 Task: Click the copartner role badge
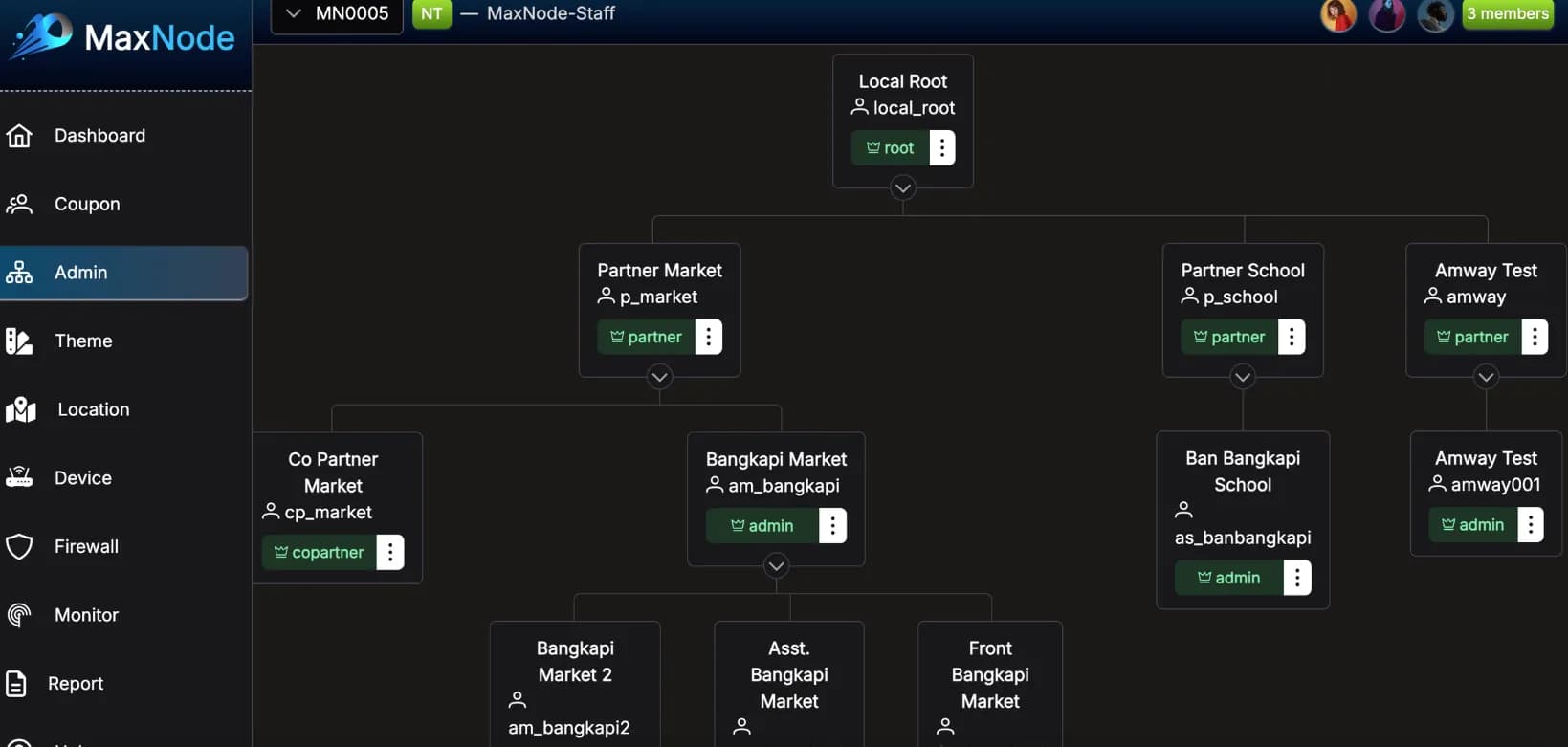(x=319, y=552)
